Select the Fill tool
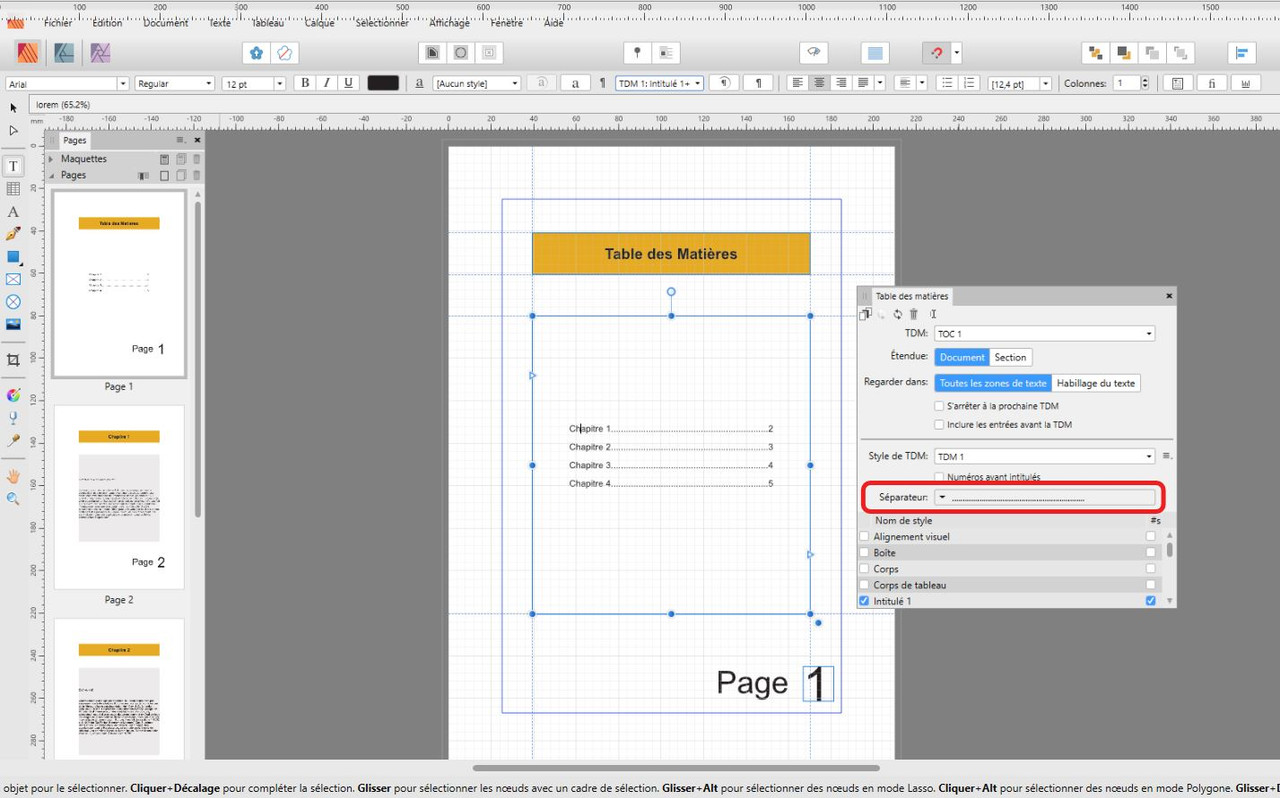The width and height of the screenshot is (1280, 798). click(13, 395)
